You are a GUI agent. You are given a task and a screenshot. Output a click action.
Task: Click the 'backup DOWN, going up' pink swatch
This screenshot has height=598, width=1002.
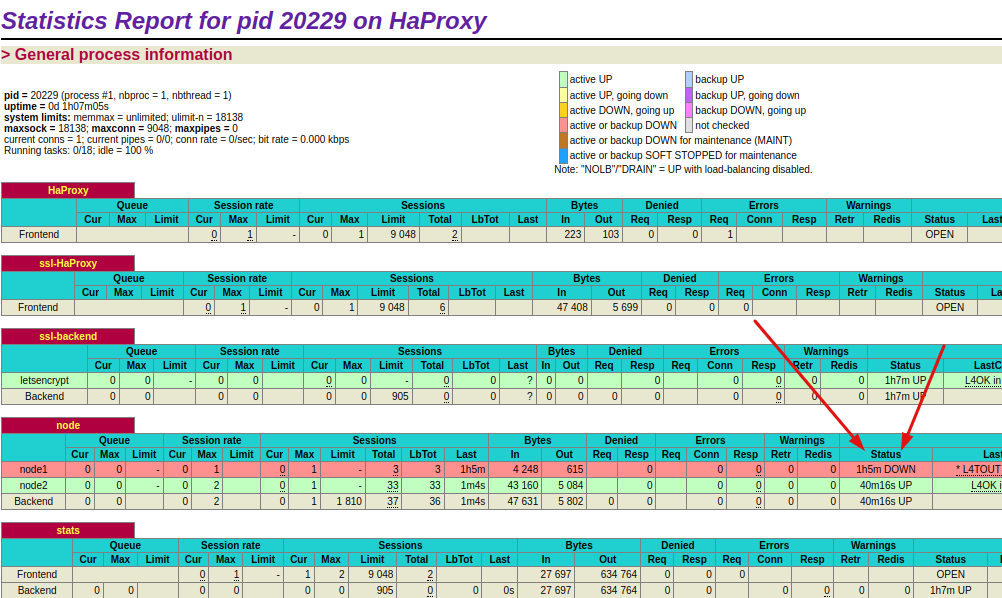pyautogui.click(x=689, y=110)
